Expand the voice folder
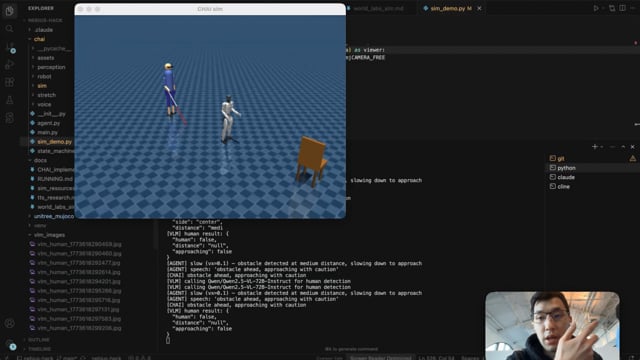The image size is (640, 360). point(44,104)
